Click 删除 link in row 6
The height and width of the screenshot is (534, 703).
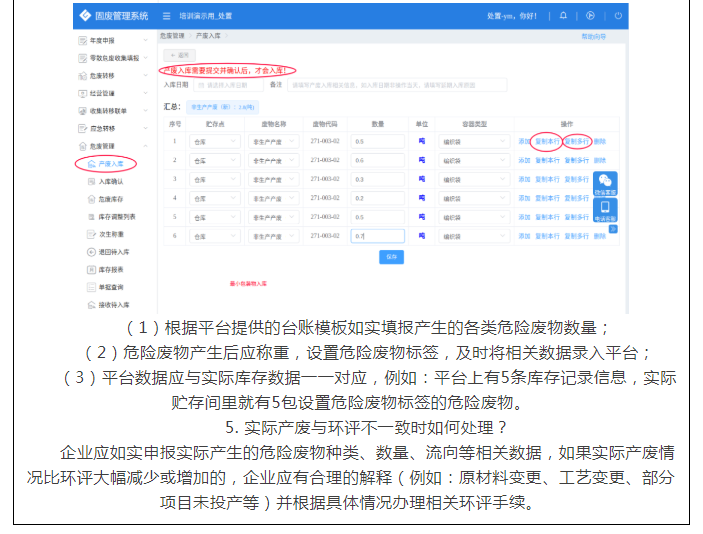coord(599,236)
